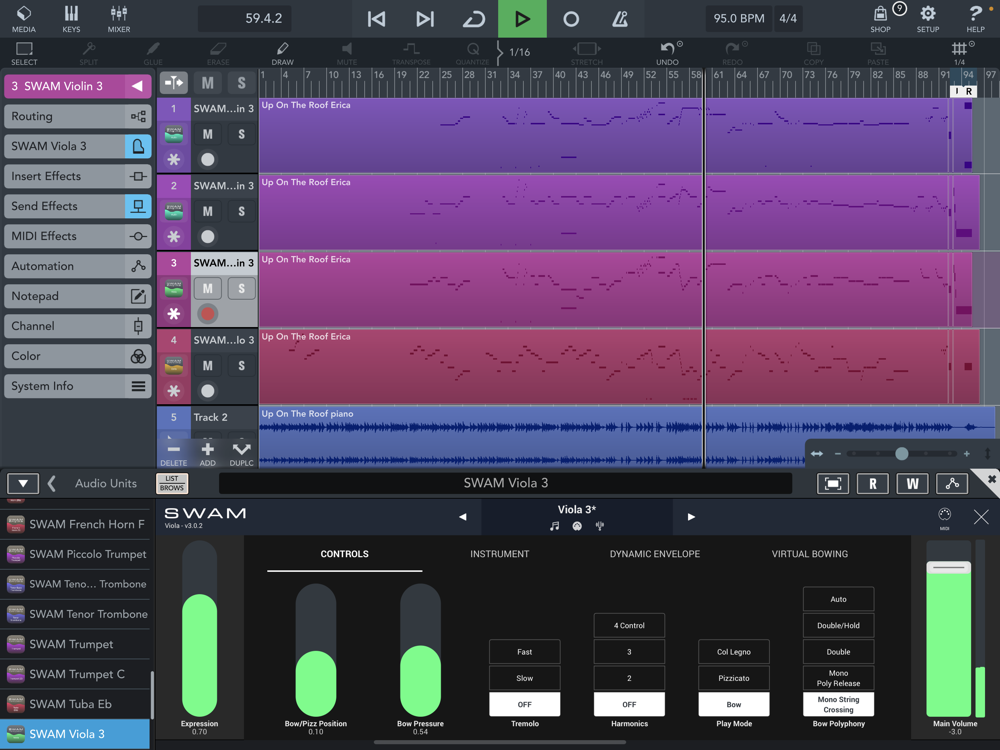The height and width of the screenshot is (750, 1000).
Task: Select Pizzicato play mode
Action: pyautogui.click(x=733, y=678)
